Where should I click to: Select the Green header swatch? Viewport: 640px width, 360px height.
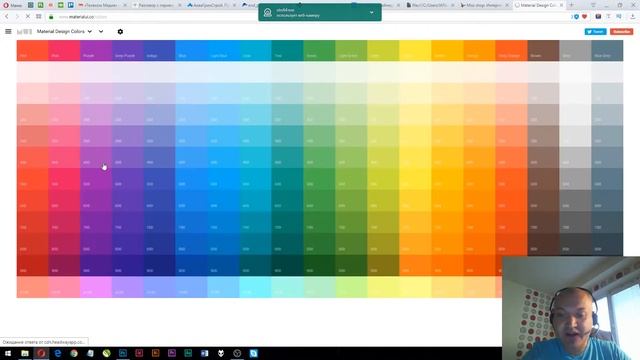tap(319, 51)
